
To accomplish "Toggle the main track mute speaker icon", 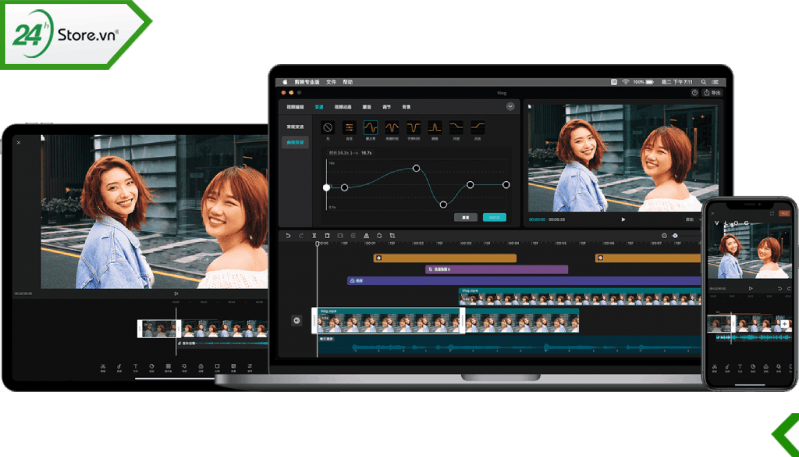I will 297,320.
